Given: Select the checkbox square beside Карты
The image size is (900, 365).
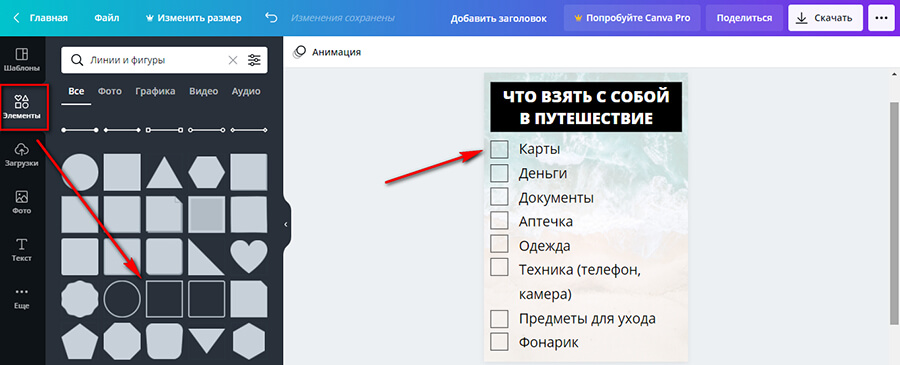Looking at the screenshot, I should (x=499, y=149).
